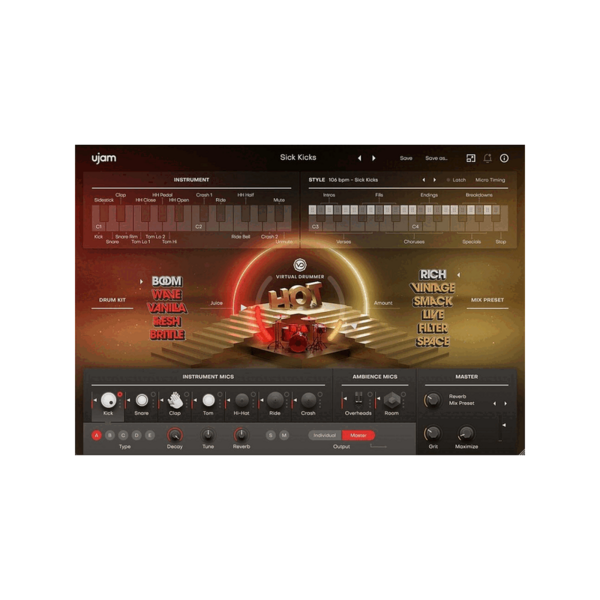Select the Tom instrument mic
Viewport: 600px width, 600px height.
coord(208,401)
